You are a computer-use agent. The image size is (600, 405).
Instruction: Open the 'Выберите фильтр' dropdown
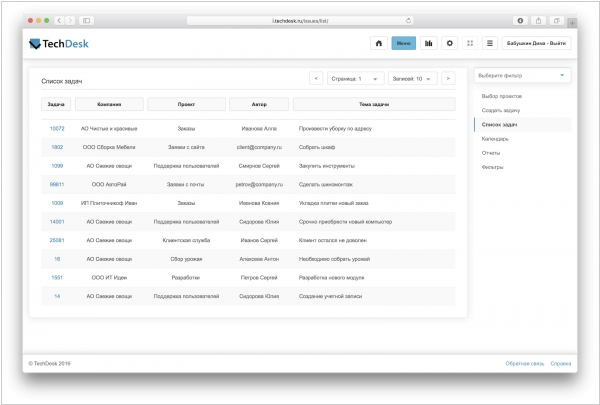[522, 75]
